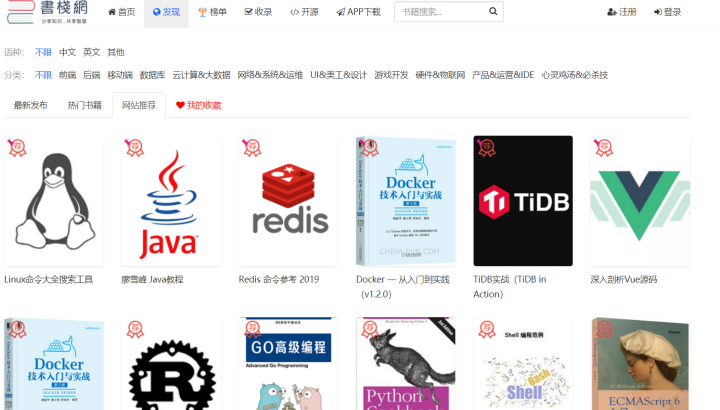Image resolution: width=720 pixels, height=410 pixels.
Task: Click the 荐 badge on Python Cookbook cover
Action: tap(370, 329)
